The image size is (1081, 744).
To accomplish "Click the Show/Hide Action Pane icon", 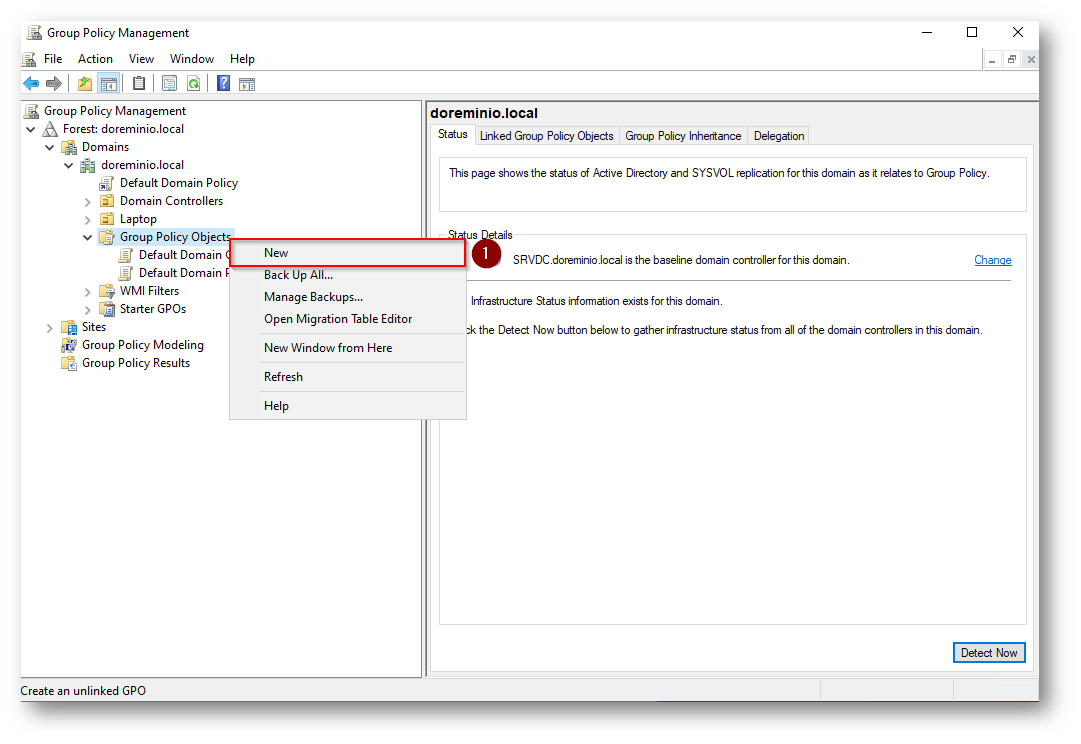I will point(246,84).
